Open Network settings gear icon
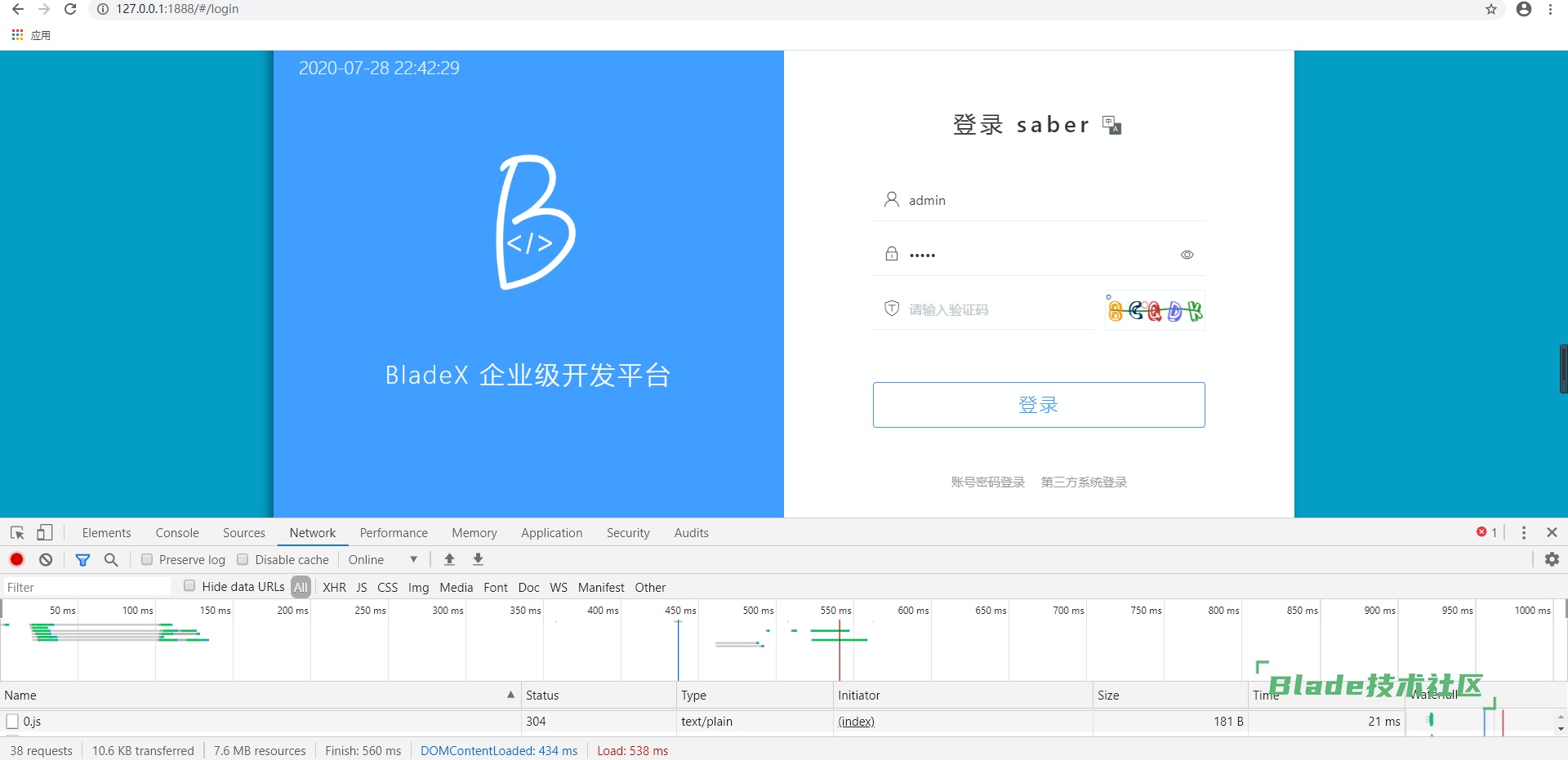This screenshot has height=760, width=1568. click(x=1552, y=559)
